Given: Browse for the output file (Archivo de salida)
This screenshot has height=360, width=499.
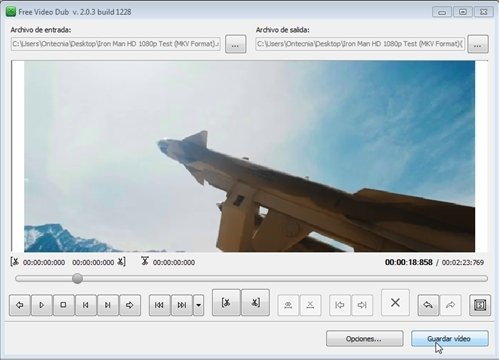Looking at the screenshot, I should pyautogui.click(x=478, y=44).
